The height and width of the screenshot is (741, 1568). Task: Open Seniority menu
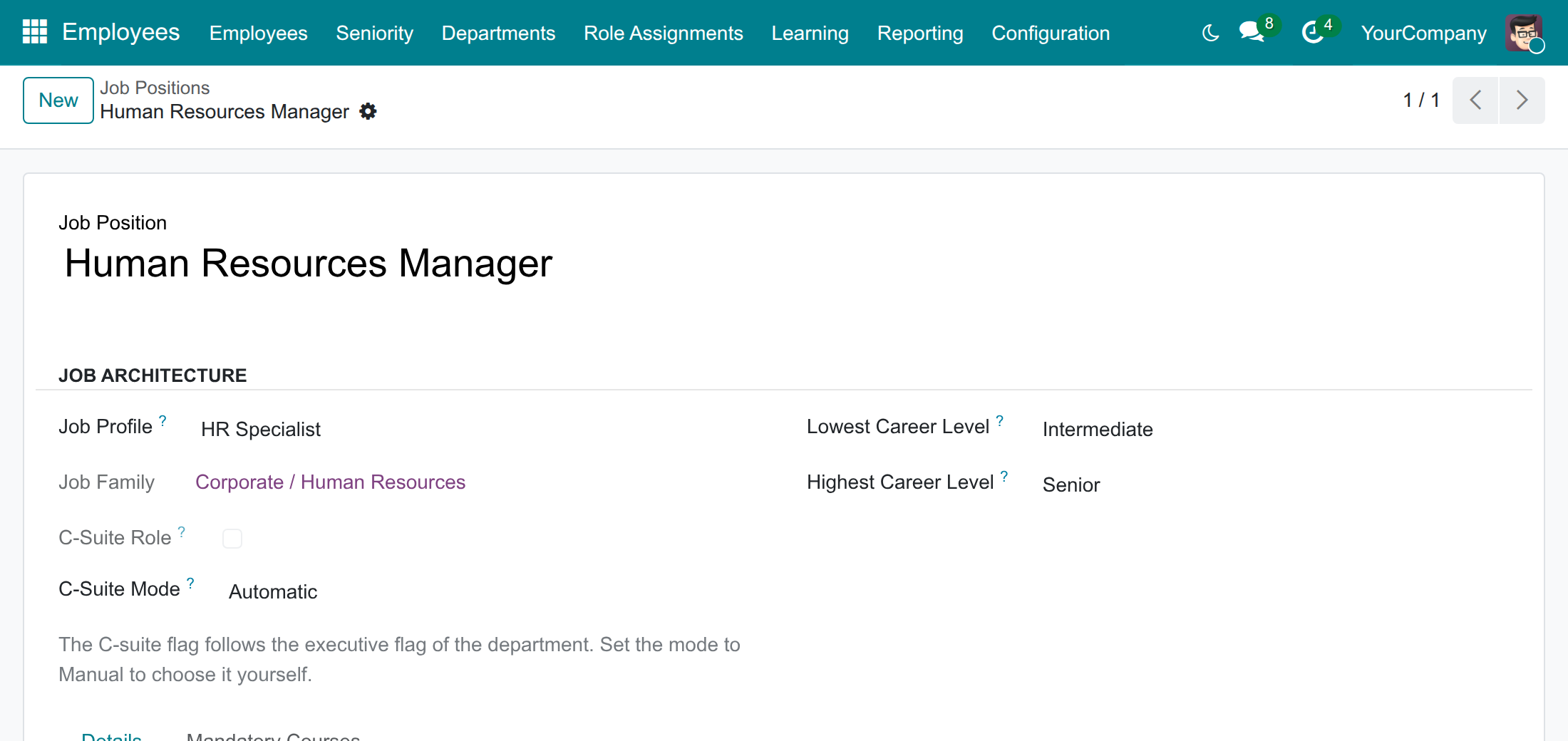pos(374,33)
